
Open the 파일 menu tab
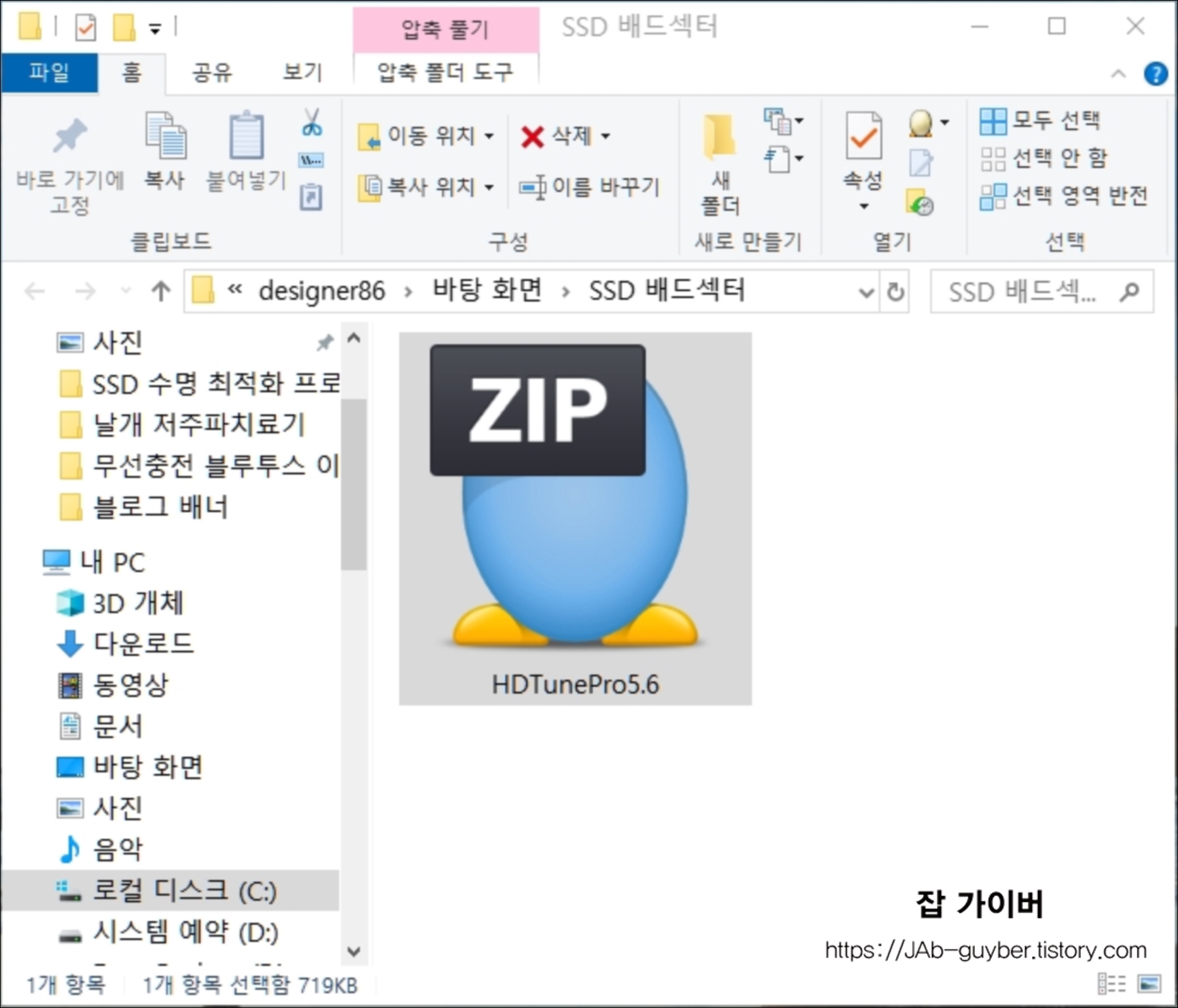tap(49, 71)
